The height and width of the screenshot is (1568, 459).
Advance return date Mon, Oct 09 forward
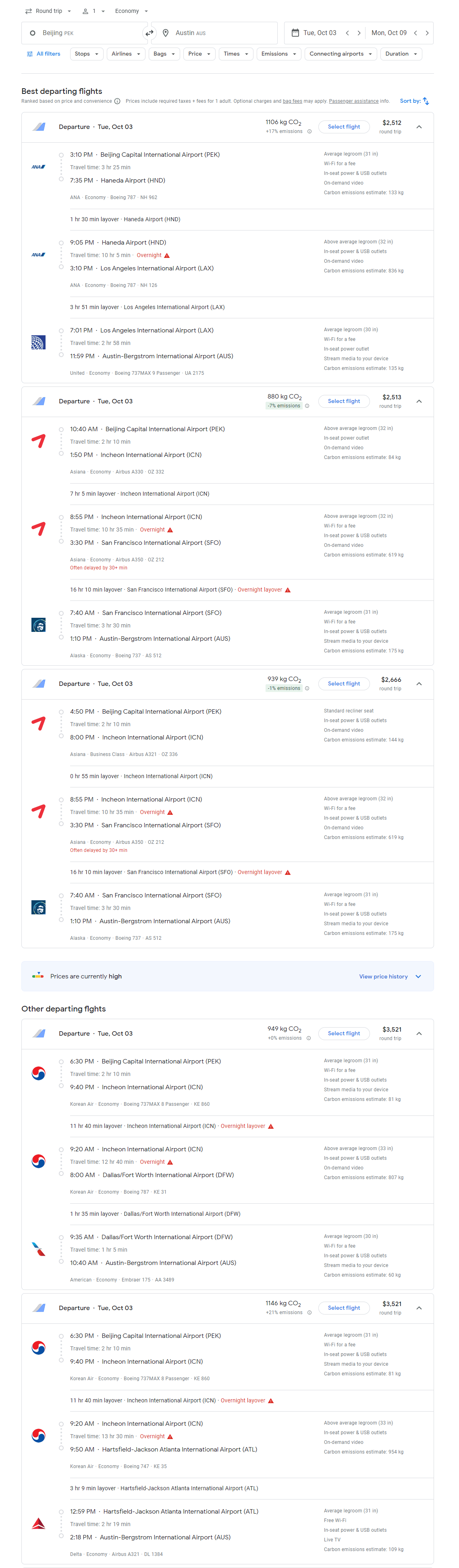(x=427, y=33)
